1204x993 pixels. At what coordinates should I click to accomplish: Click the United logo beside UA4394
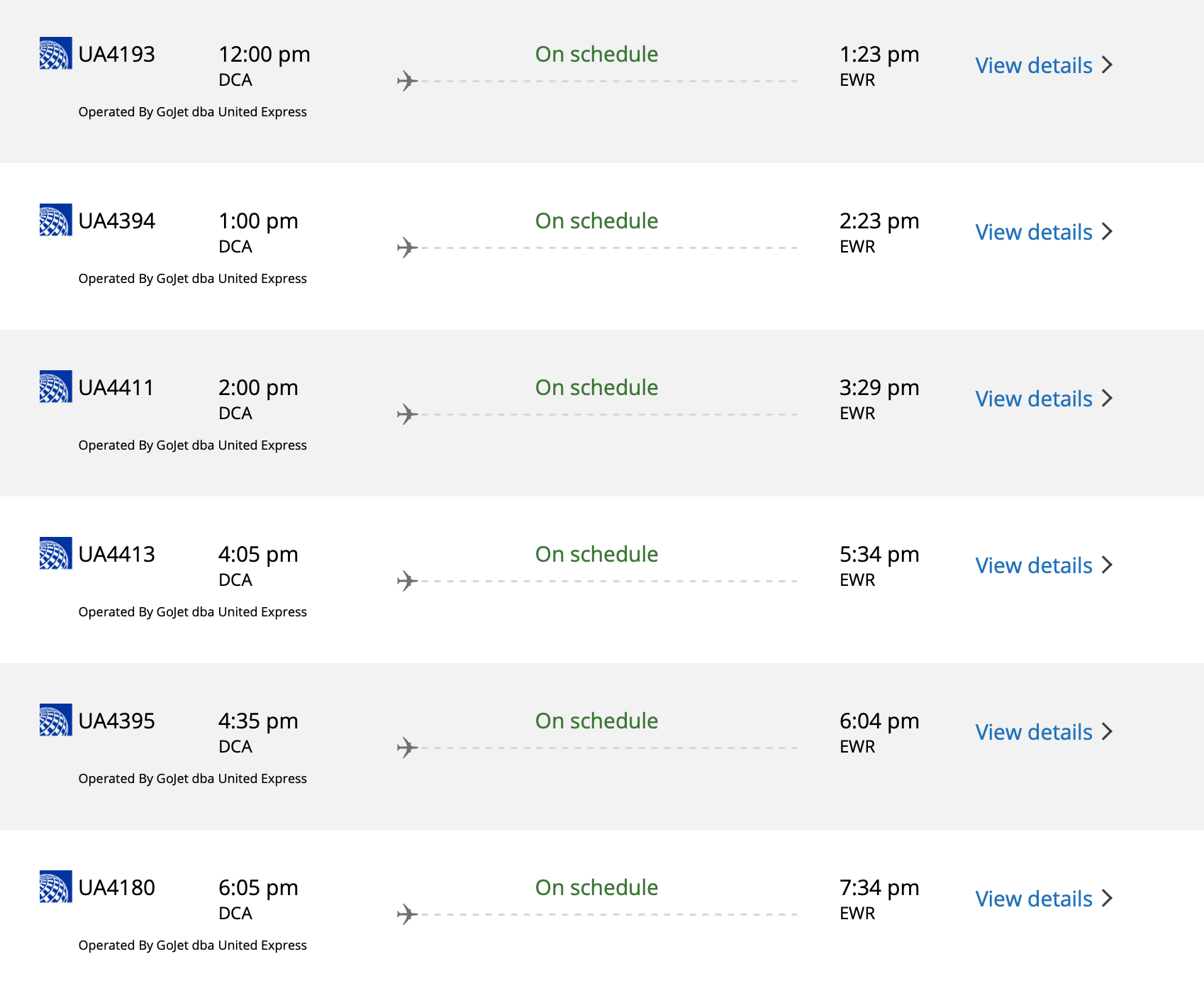(x=55, y=220)
